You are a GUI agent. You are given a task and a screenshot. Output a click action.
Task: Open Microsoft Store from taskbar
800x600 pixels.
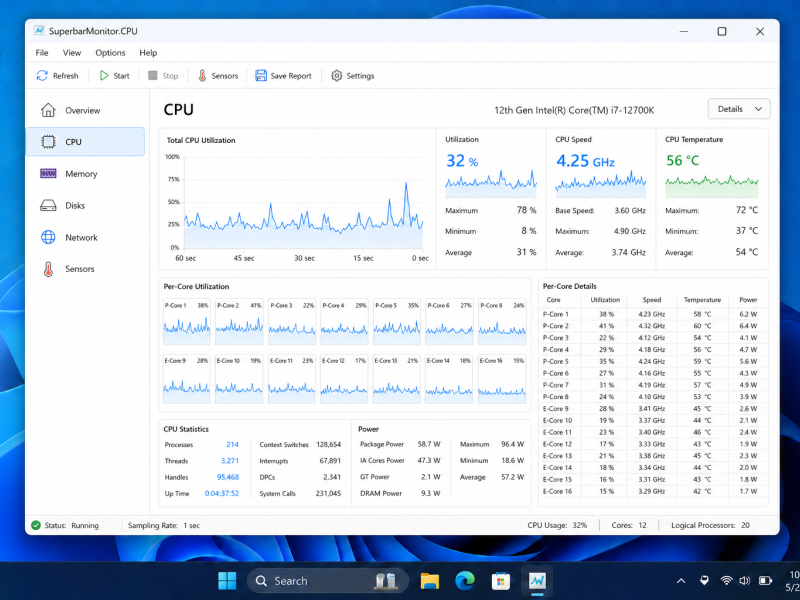point(501,581)
